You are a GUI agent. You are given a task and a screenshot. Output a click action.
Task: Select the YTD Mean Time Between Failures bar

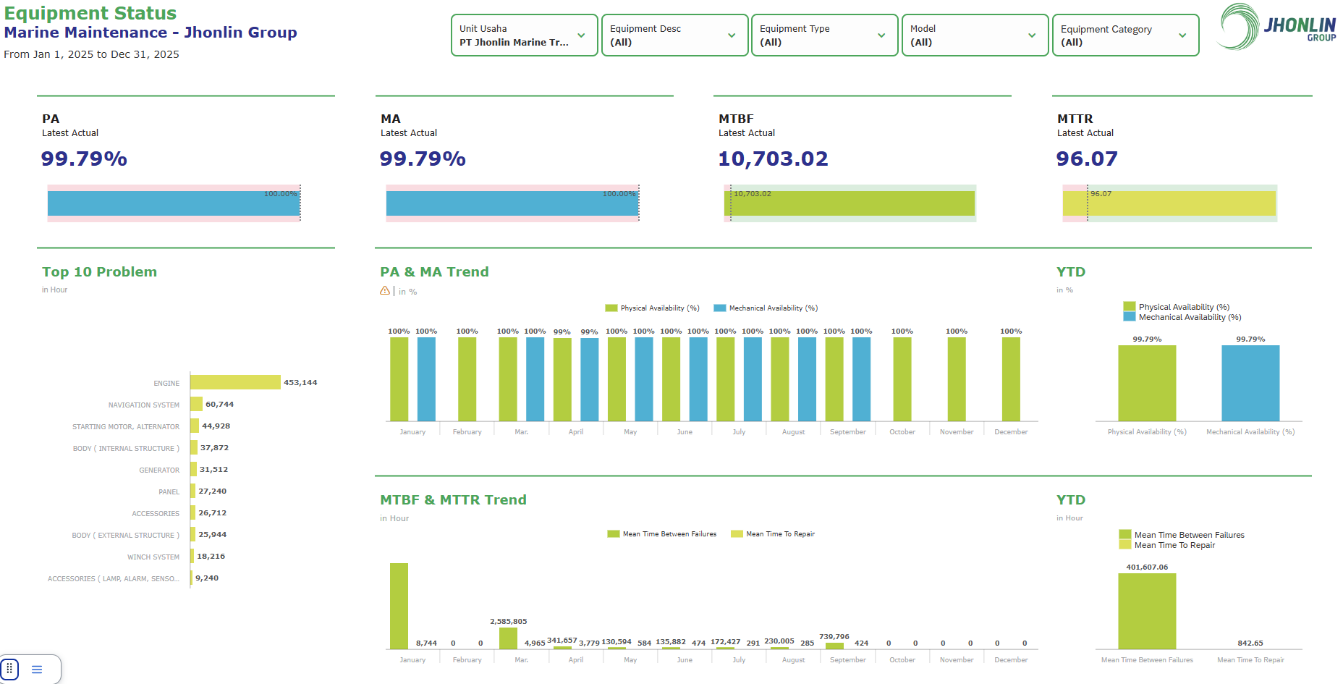pos(1147,611)
